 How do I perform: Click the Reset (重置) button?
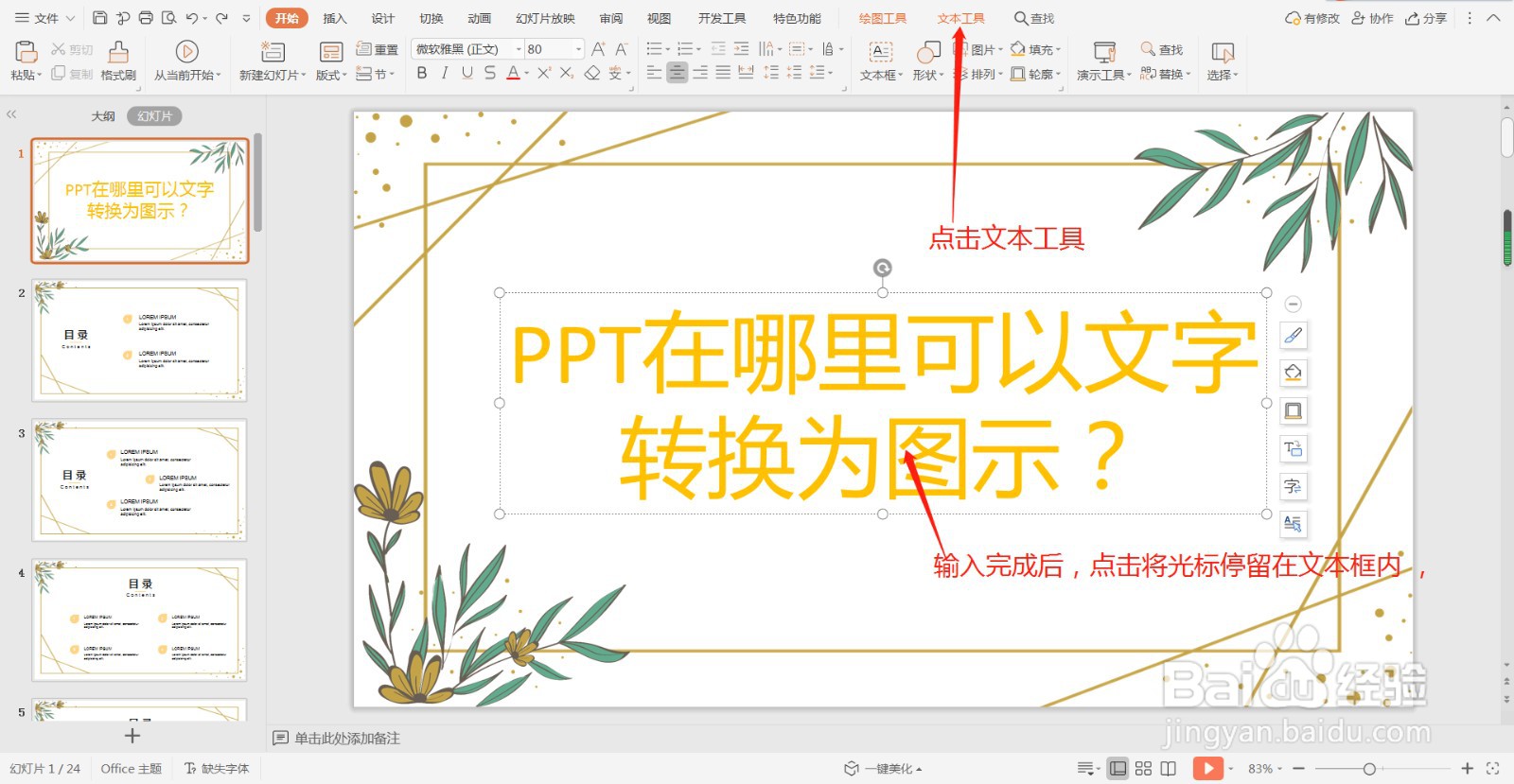[x=378, y=49]
